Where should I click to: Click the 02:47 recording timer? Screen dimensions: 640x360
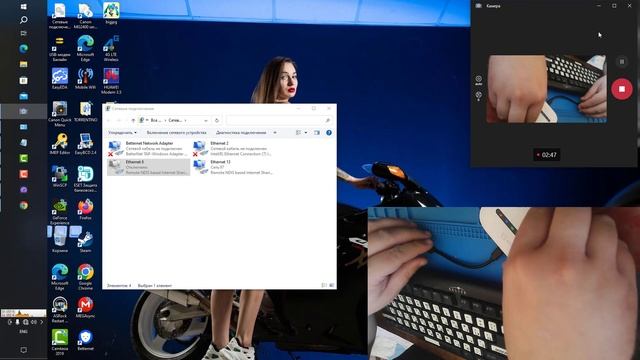pos(547,155)
